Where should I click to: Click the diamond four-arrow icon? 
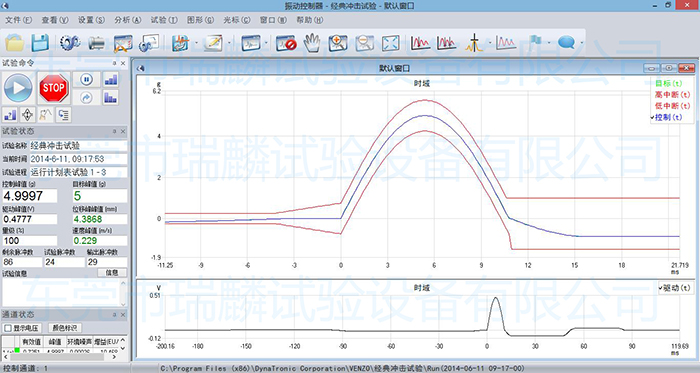tap(28, 115)
